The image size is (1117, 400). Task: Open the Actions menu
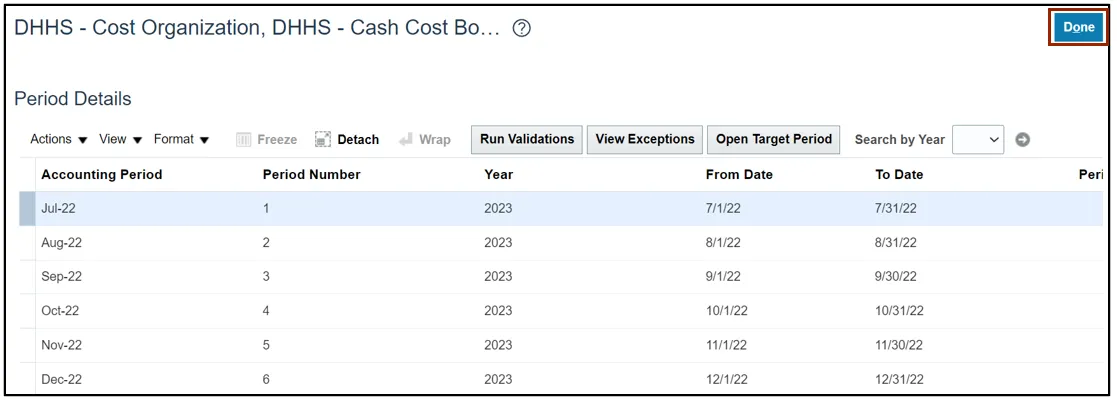point(59,139)
